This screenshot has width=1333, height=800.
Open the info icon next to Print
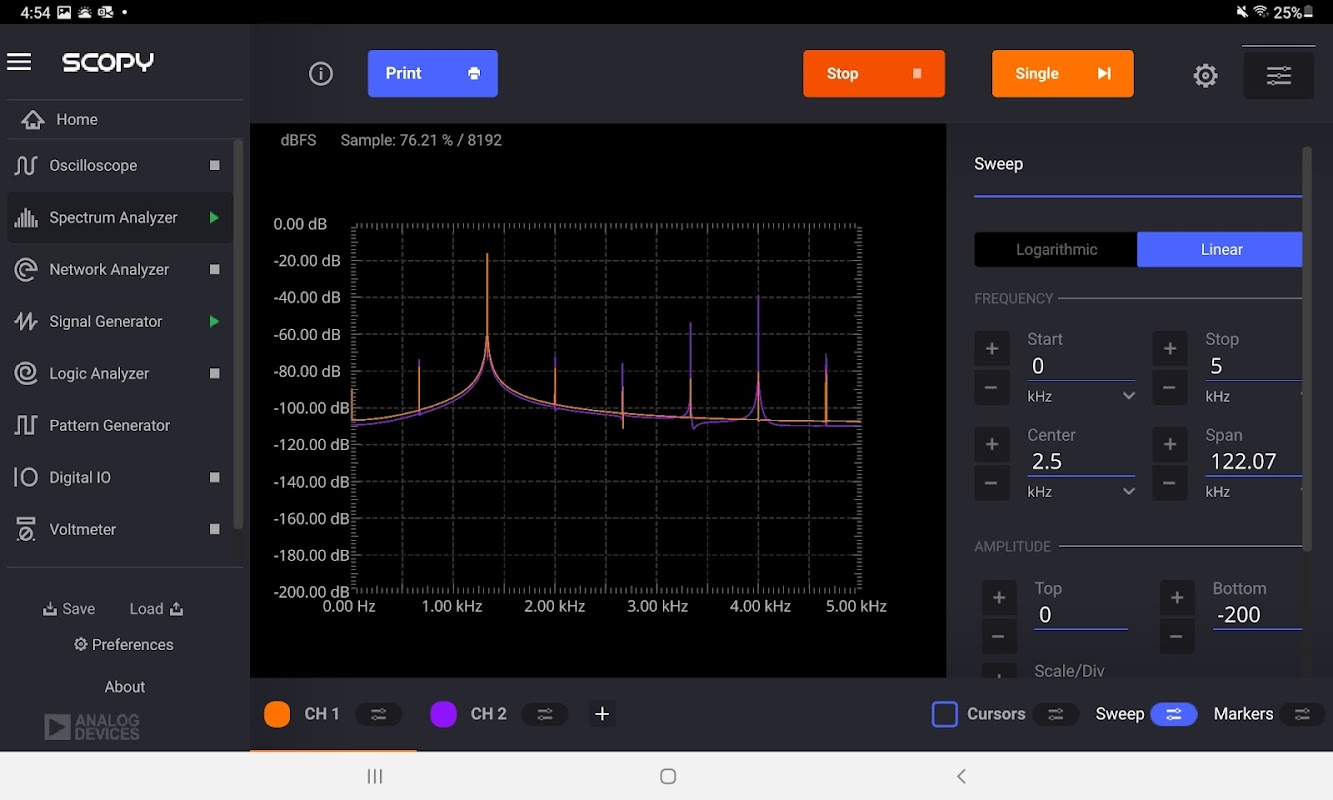click(321, 74)
